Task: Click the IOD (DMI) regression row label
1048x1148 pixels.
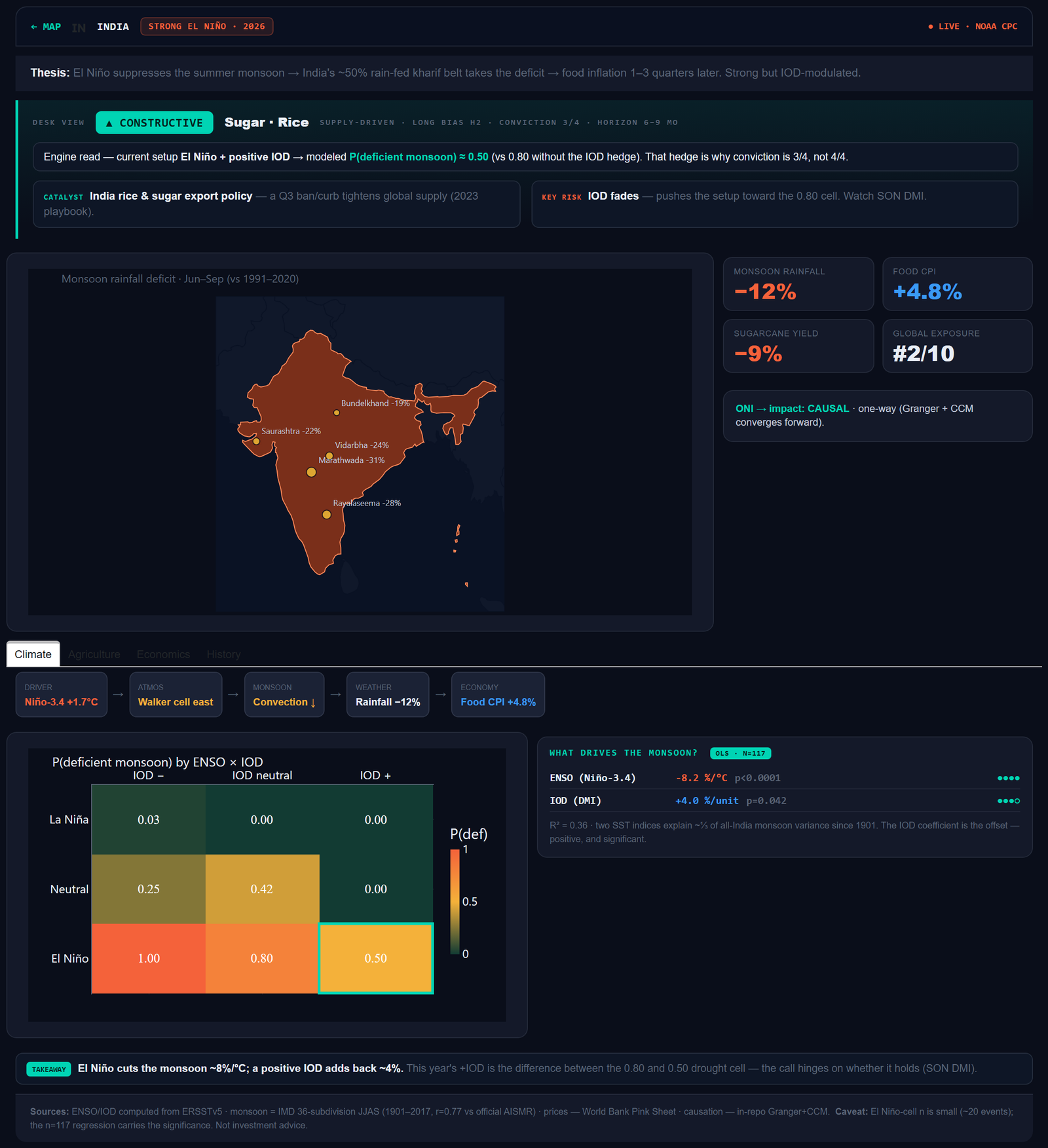Action: tap(575, 801)
